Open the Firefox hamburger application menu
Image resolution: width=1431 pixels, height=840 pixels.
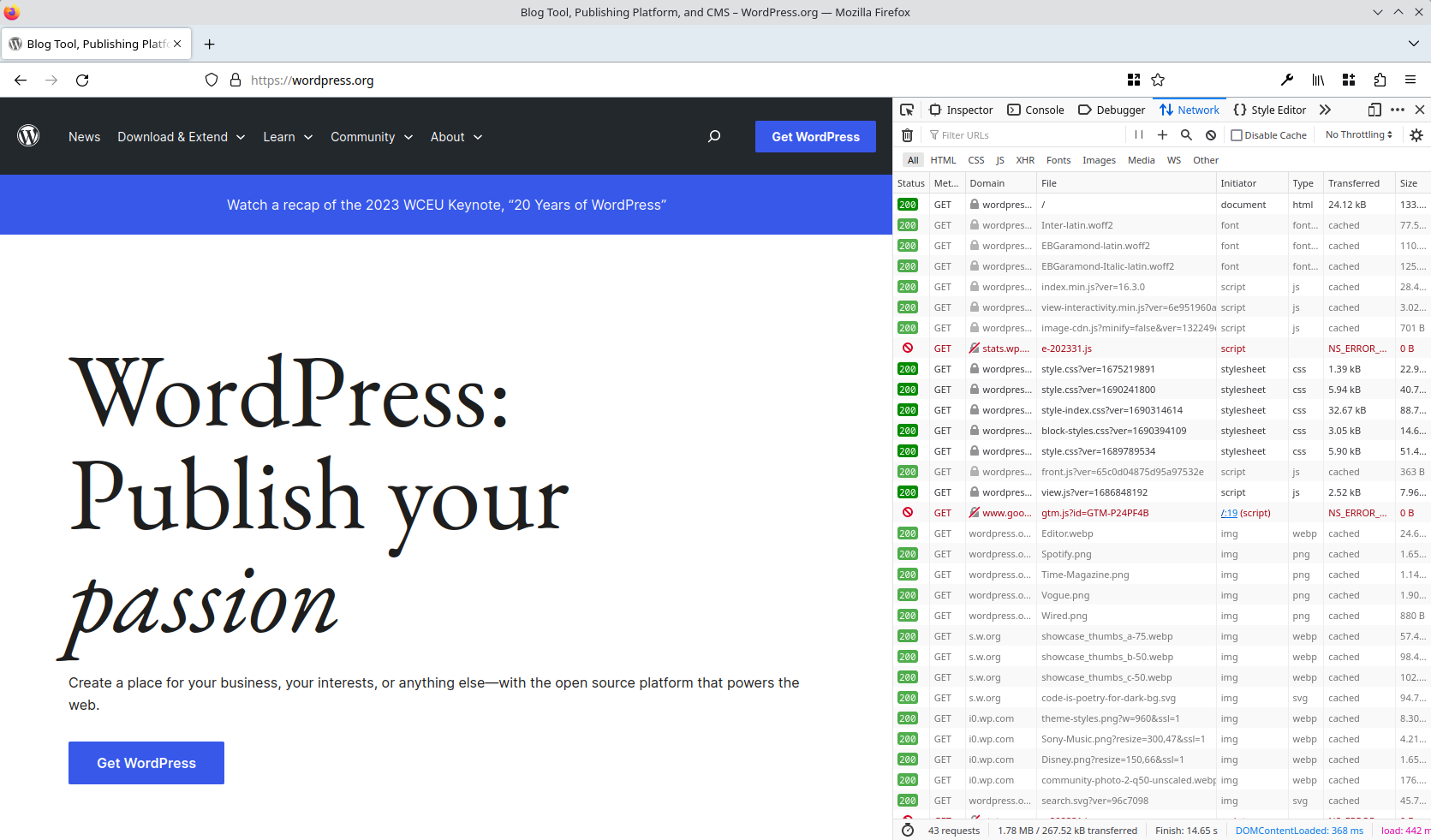(x=1410, y=80)
